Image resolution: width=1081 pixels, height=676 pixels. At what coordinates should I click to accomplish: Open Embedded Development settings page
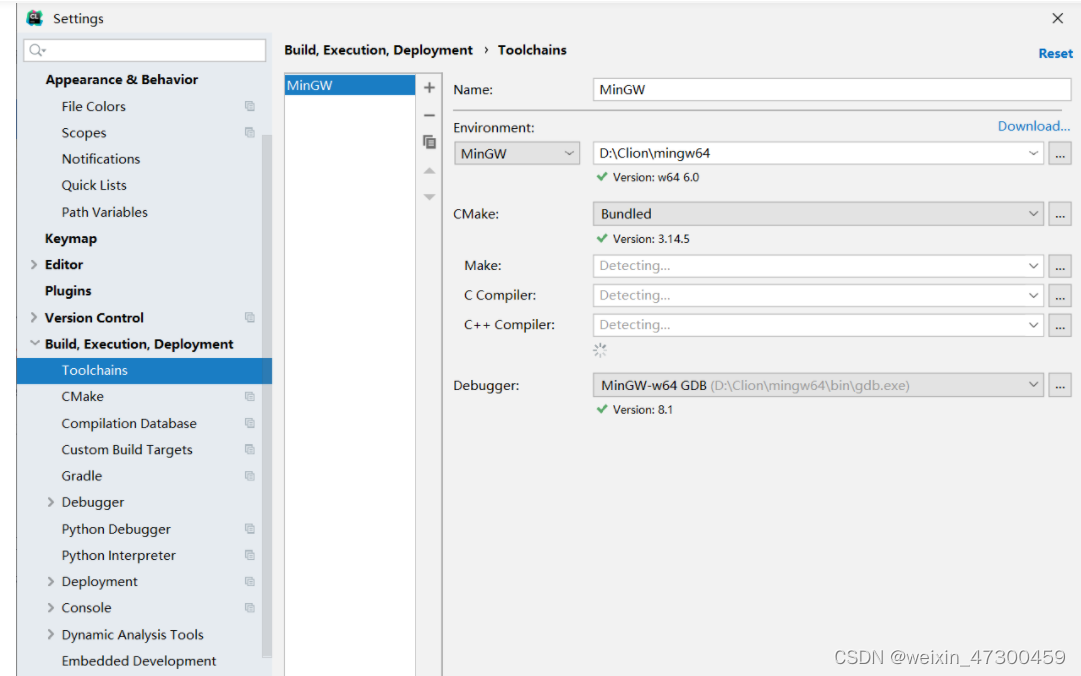(139, 661)
